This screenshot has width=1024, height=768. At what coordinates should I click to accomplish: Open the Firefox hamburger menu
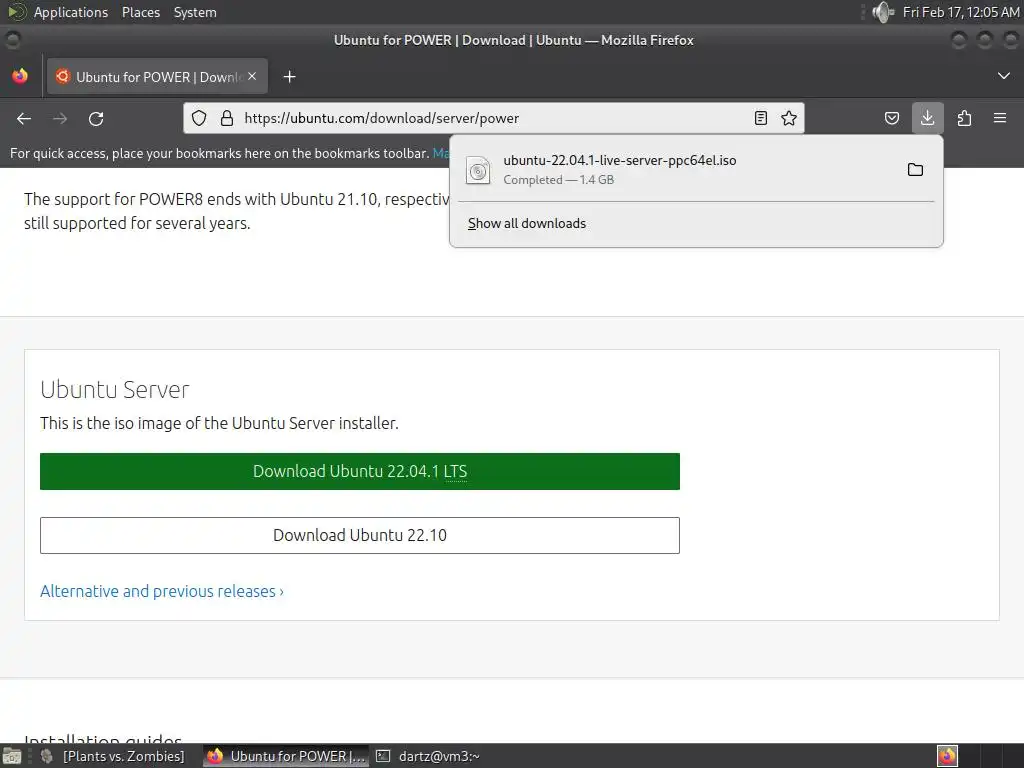point(1000,118)
